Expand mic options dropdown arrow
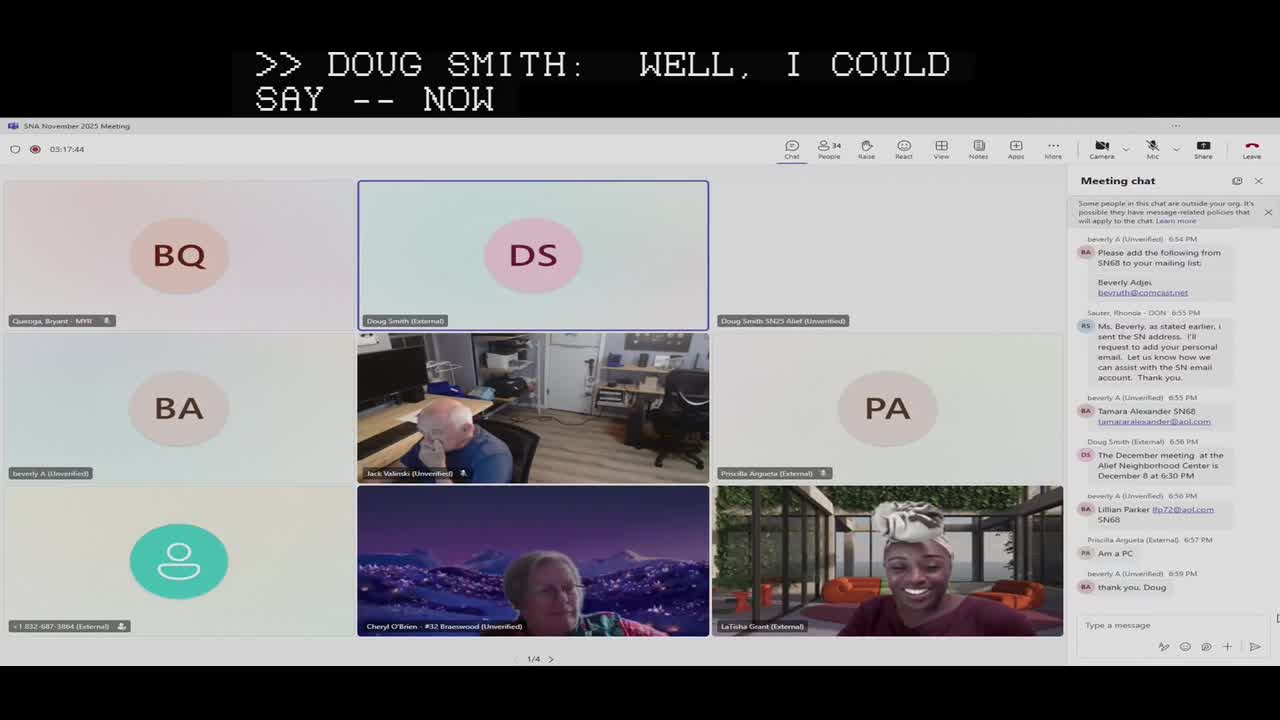The width and height of the screenshot is (1280, 720). pos(1175,149)
